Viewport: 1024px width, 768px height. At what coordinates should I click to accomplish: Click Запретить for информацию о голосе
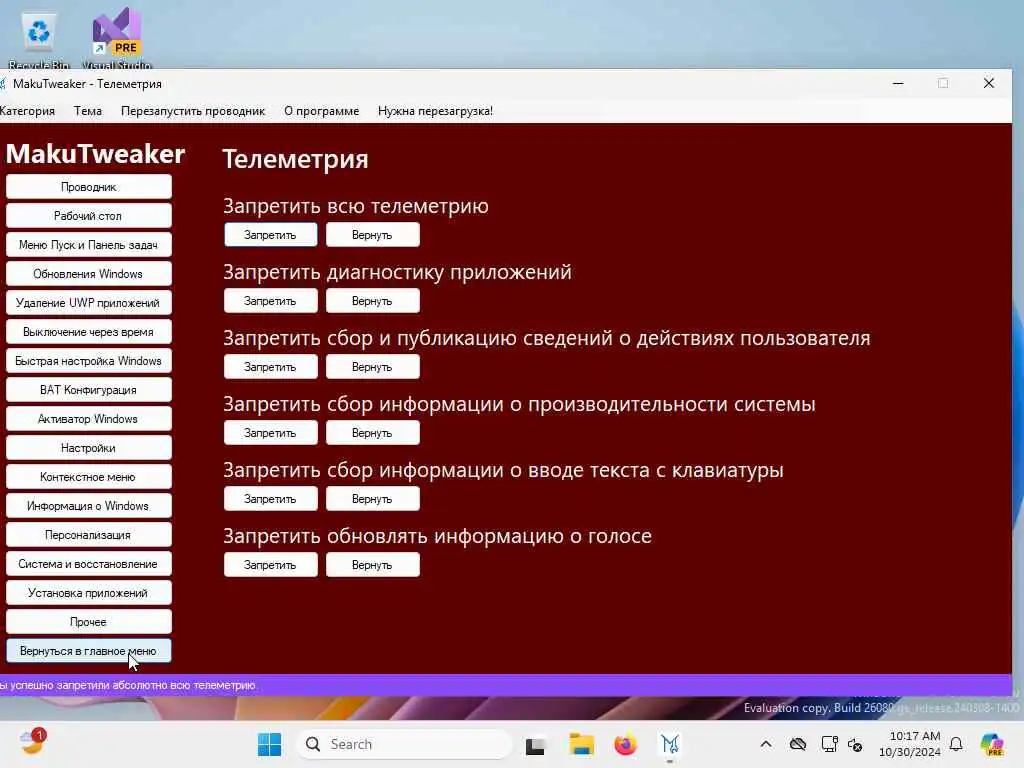270,565
